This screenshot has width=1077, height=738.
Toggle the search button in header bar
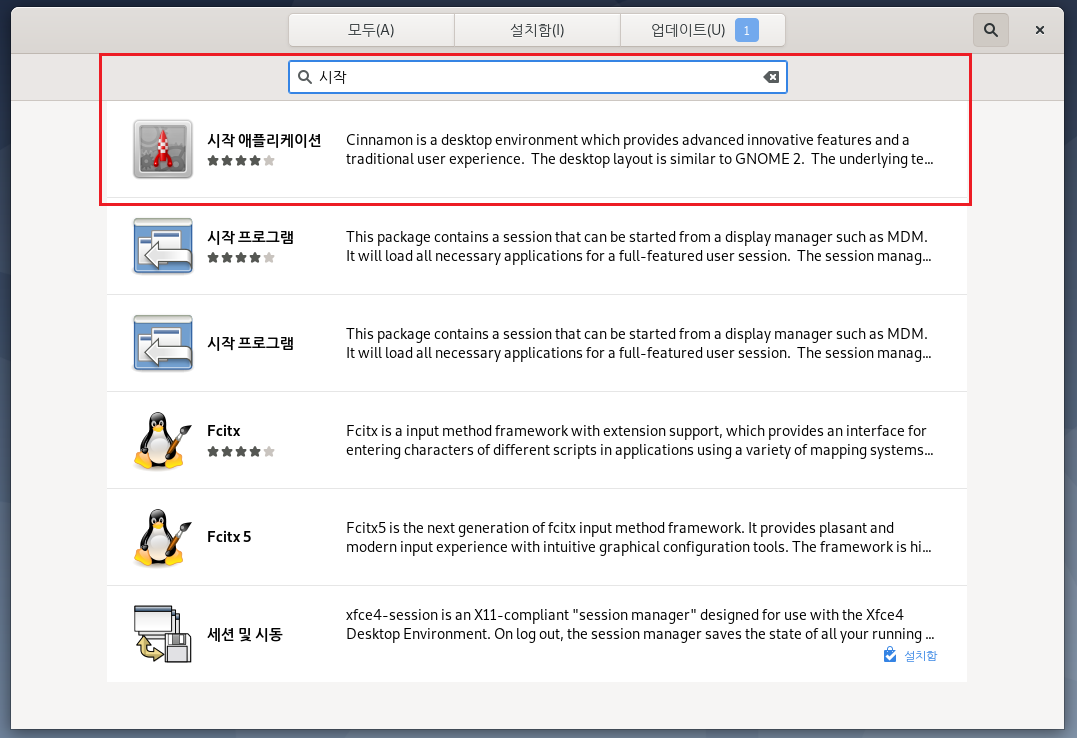tap(990, 30)
